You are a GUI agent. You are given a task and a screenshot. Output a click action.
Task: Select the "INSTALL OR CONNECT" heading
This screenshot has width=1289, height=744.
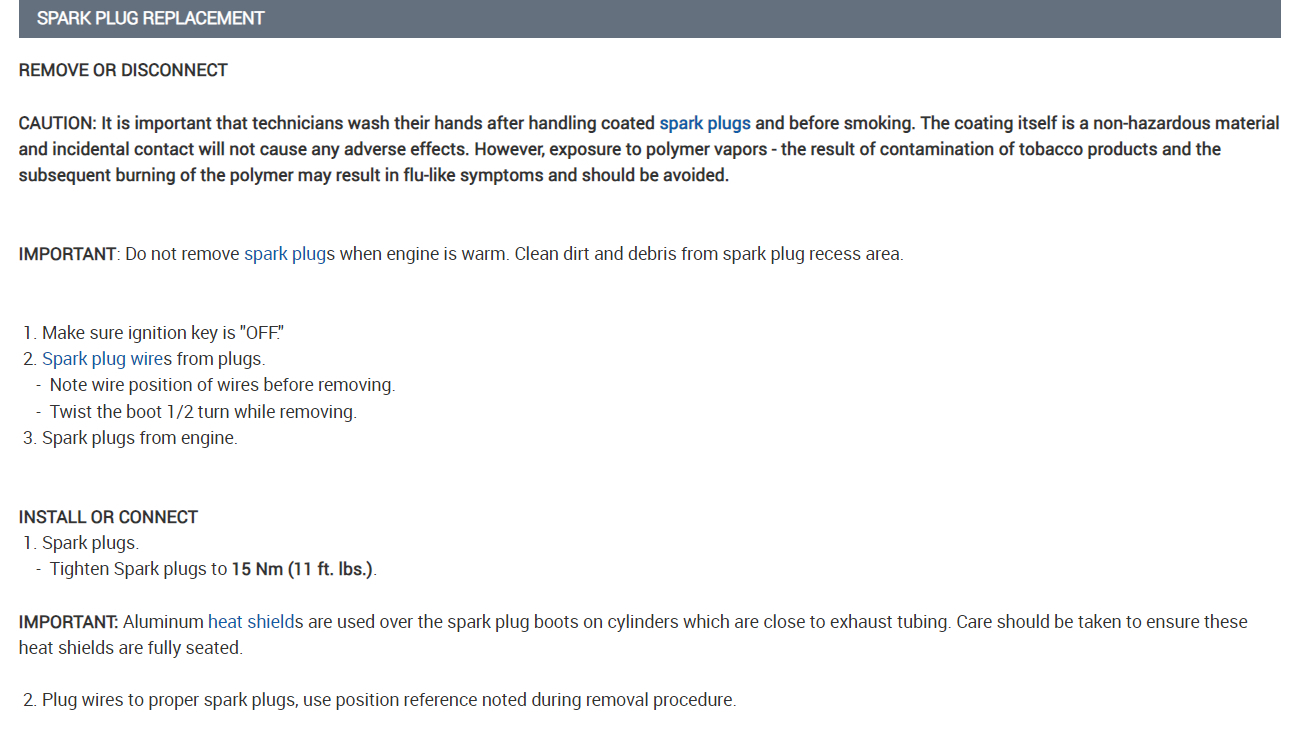pos(108,517)
